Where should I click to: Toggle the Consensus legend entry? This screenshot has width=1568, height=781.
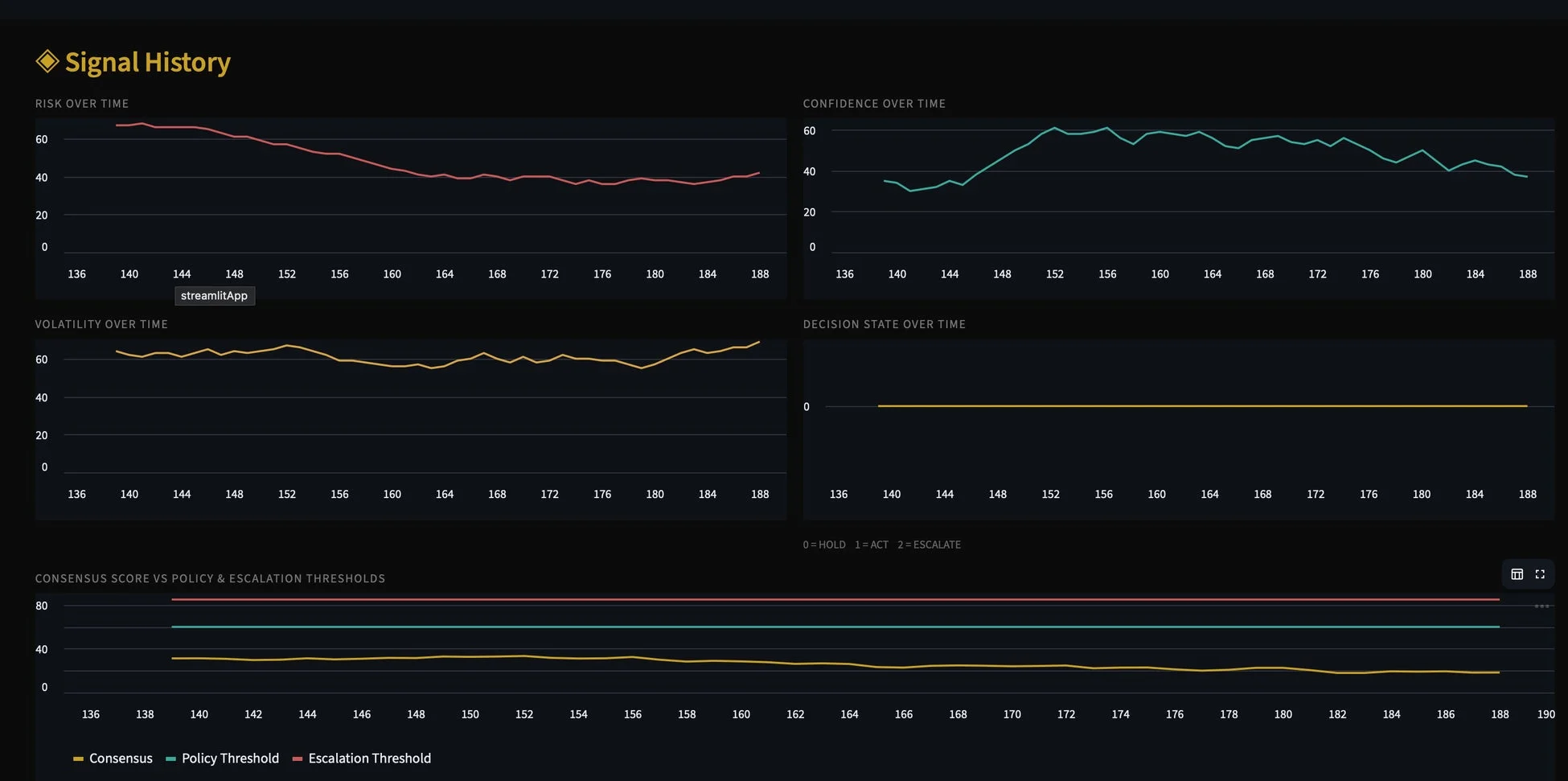point(121,758)
